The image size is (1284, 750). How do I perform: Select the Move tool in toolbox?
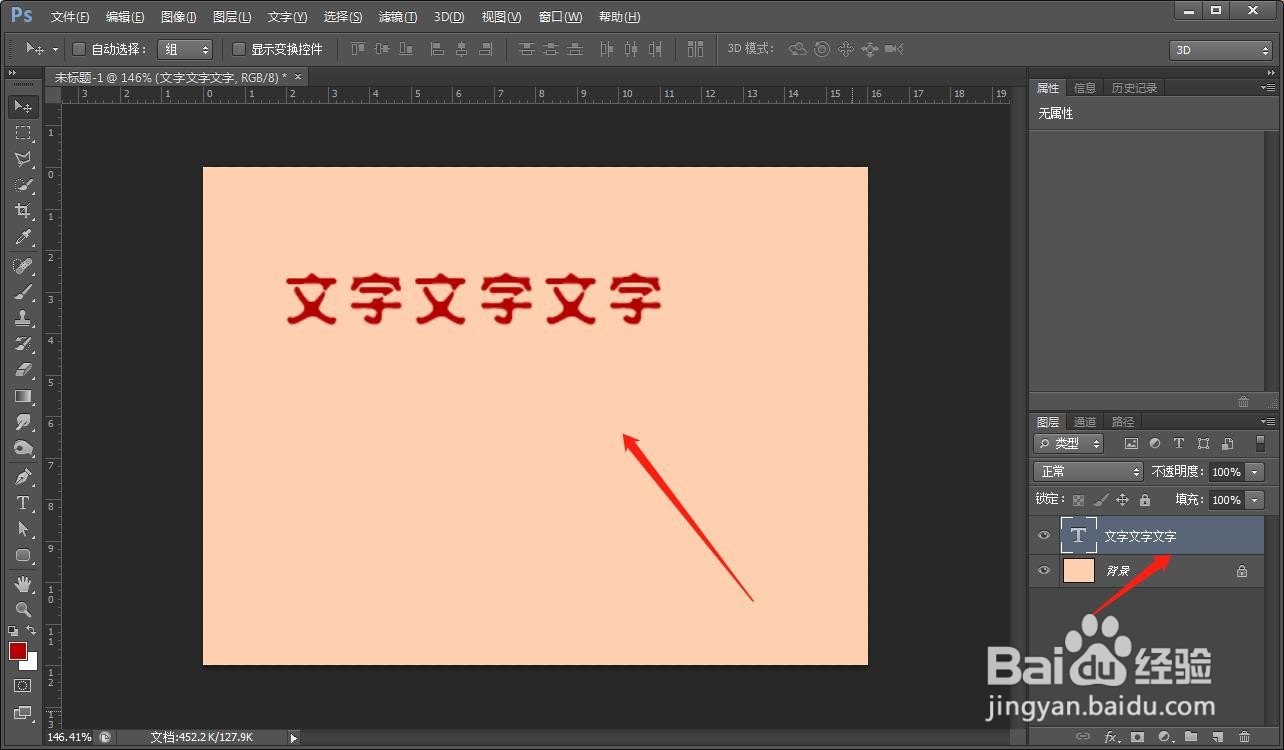click(23, 106)
